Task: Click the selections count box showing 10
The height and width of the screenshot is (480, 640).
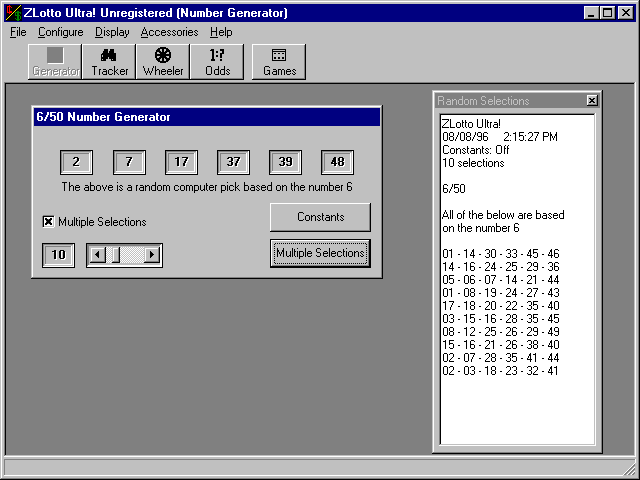Action: [x=58, y=255]
